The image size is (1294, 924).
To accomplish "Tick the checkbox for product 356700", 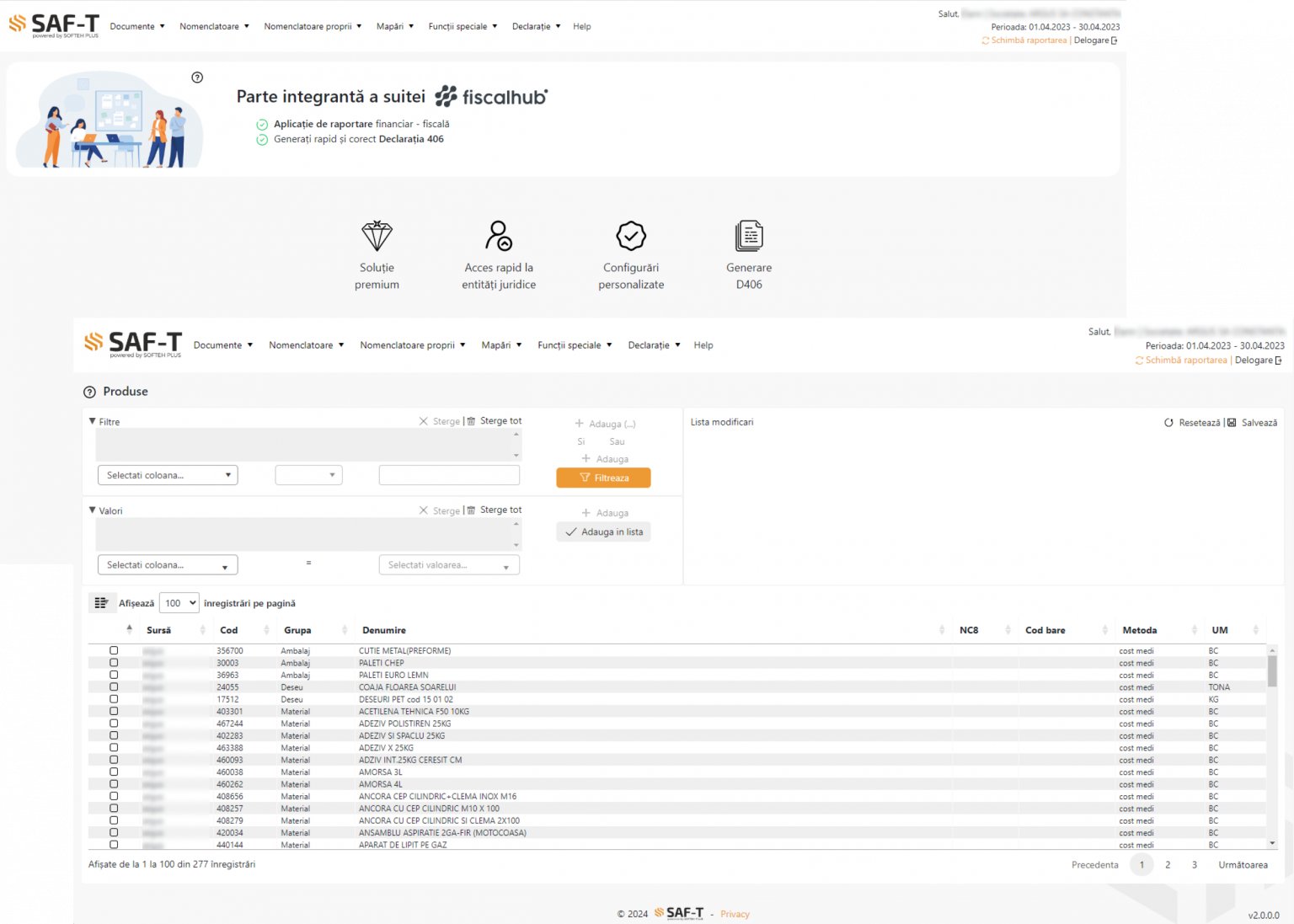I will point(114,650).
